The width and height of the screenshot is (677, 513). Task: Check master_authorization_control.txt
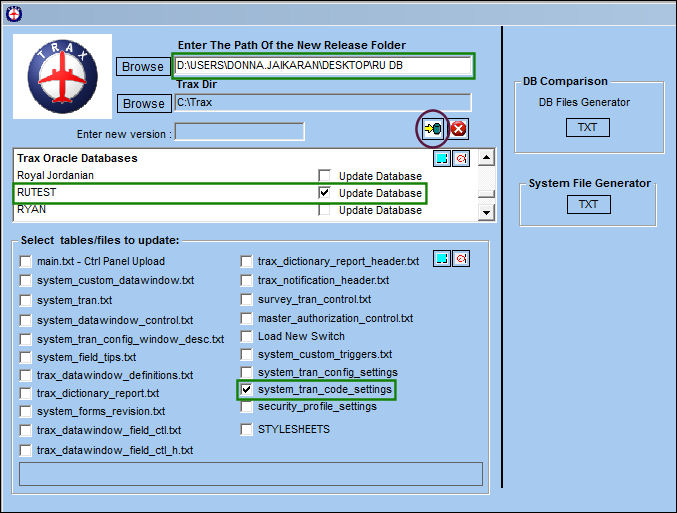click(x=247, y=318)
